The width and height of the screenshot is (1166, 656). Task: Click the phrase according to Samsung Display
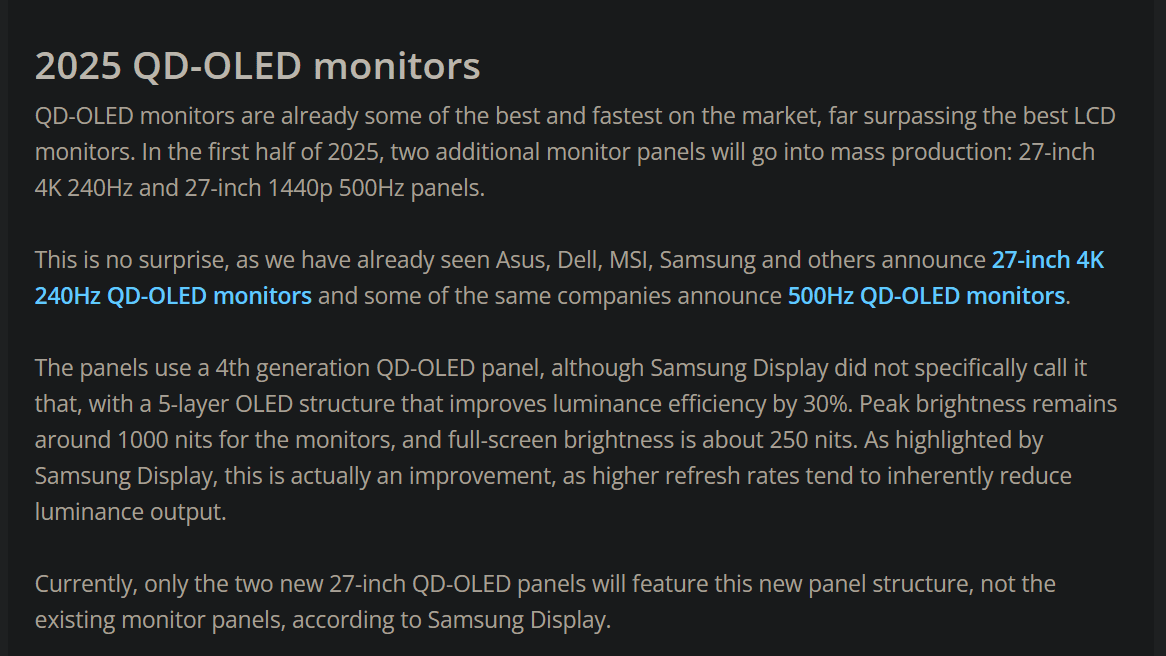(x=449, y=620)
